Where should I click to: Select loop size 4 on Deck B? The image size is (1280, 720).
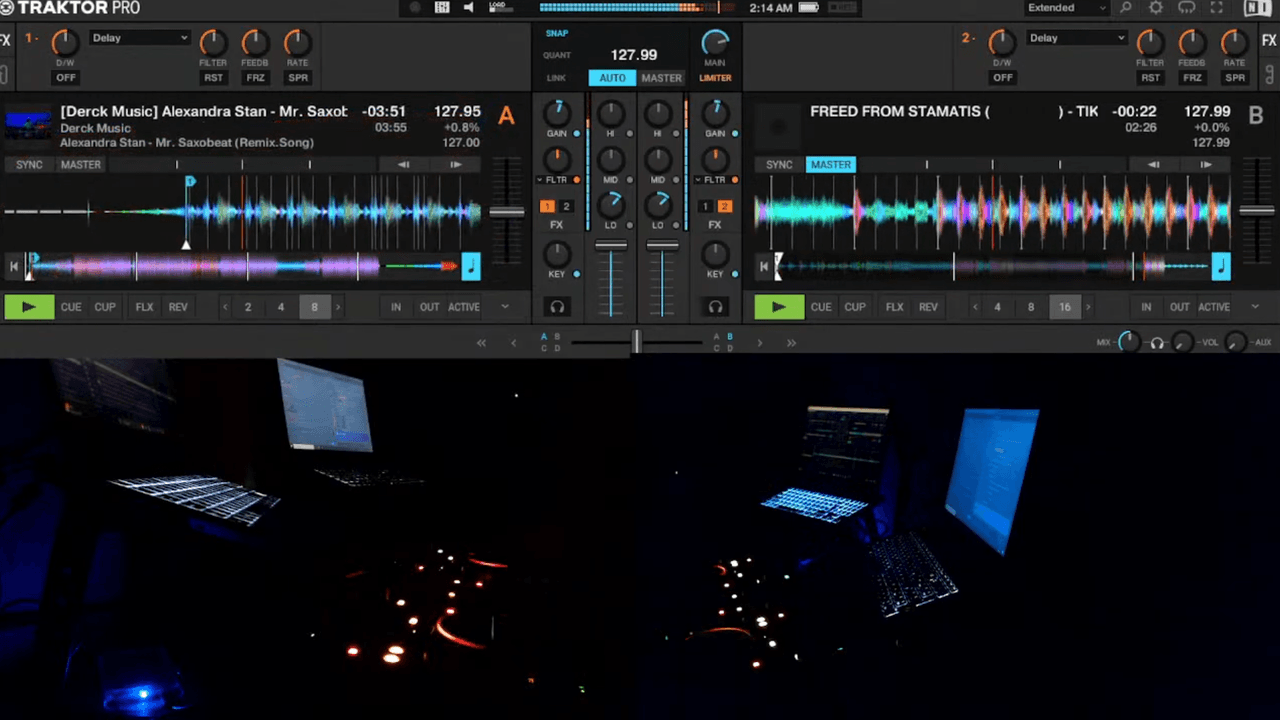[997, 307]
